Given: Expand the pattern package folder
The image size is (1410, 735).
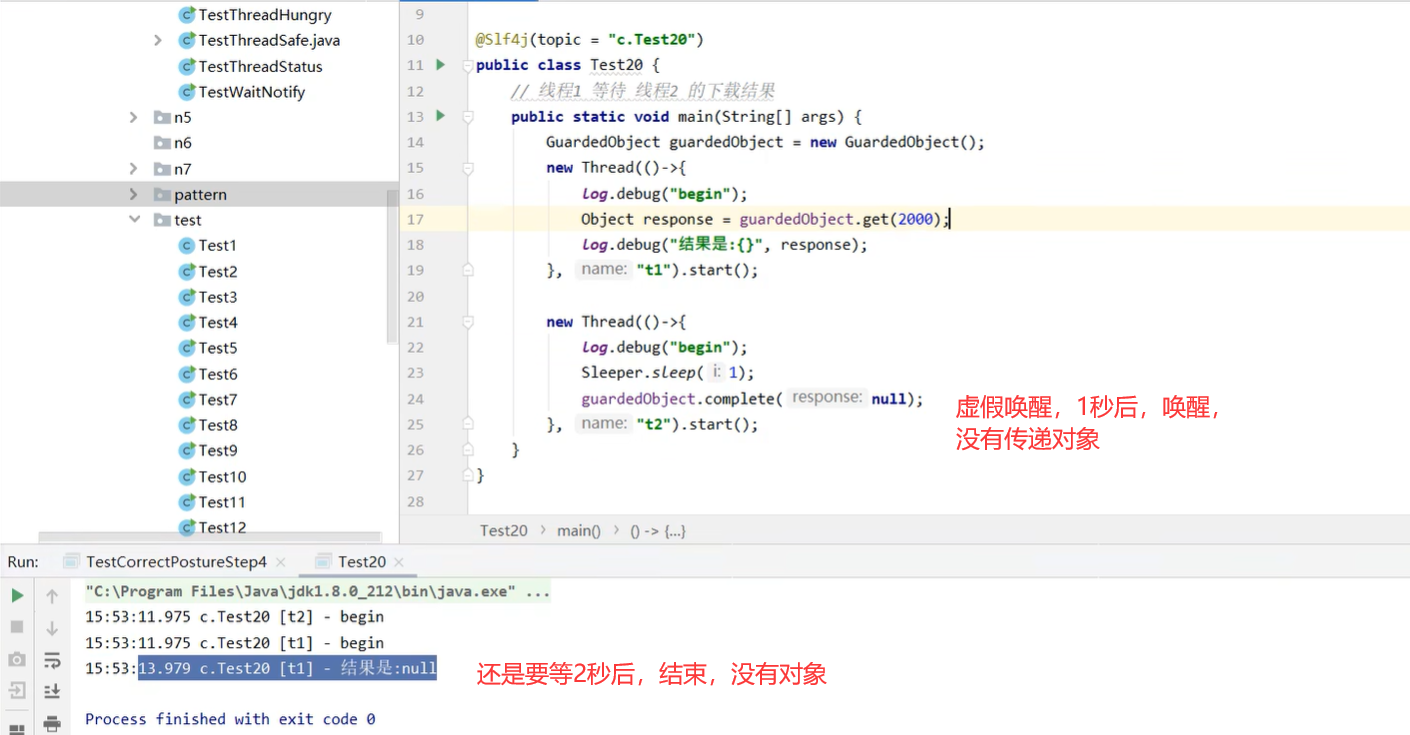Looking at the screenshot, I should [134, 194].
